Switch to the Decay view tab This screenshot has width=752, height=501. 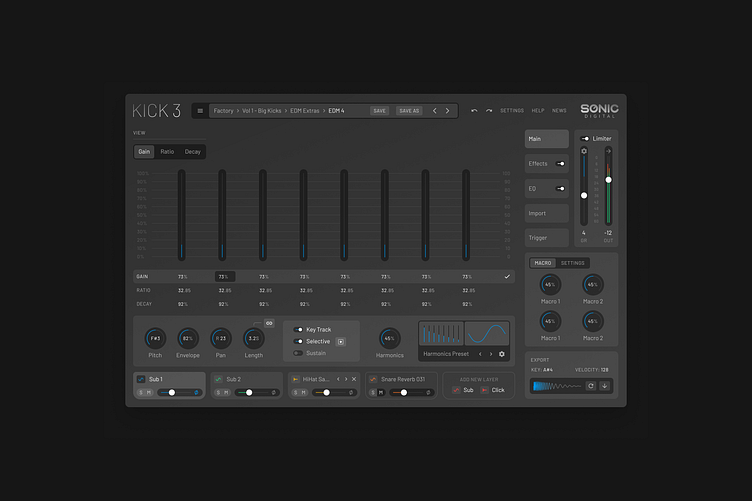tap(192, 152)
